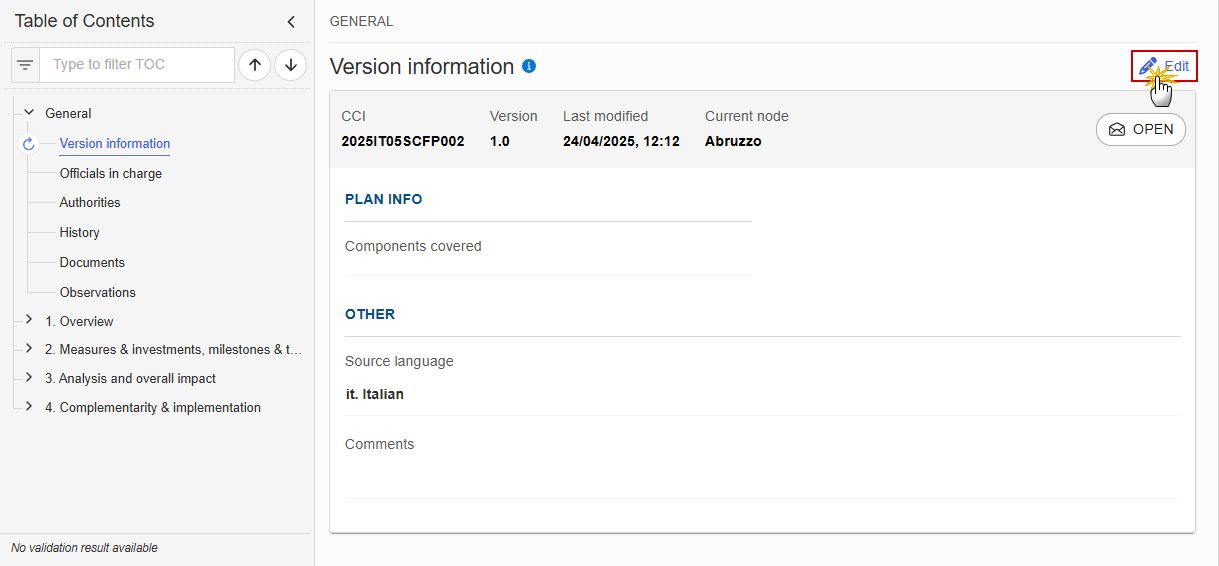1219x566 pixels.
Task: Expand the 1. Overview section
Action: pos(29,321)
